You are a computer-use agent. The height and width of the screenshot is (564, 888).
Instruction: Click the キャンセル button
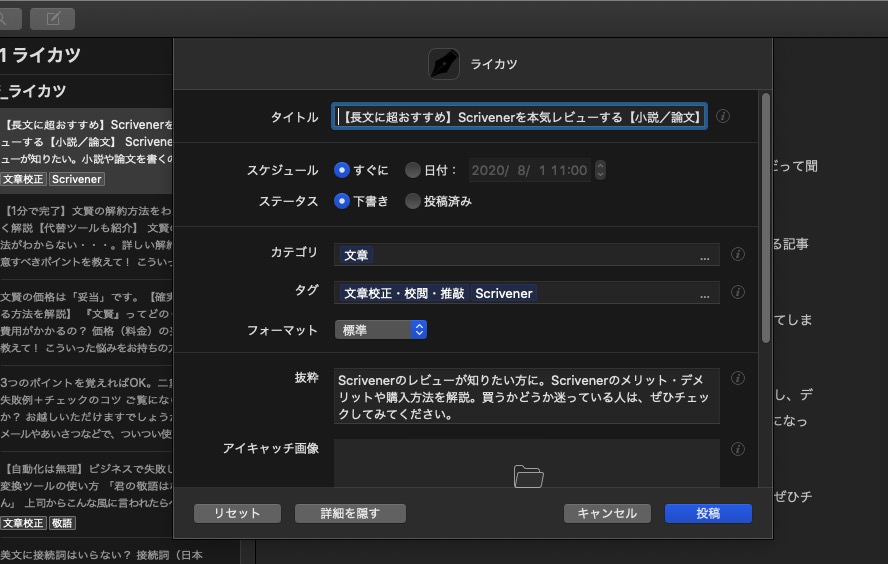607,513
